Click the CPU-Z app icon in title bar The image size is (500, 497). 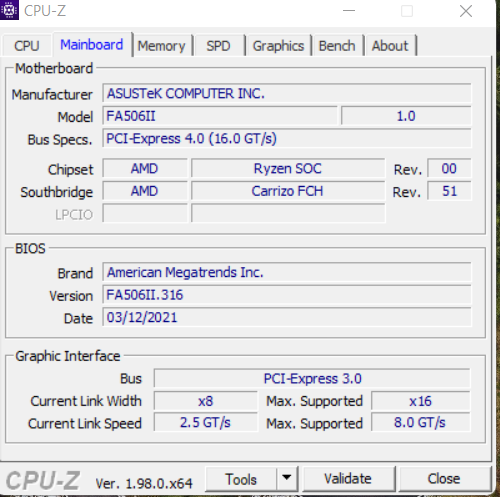(x=9, y=10)
